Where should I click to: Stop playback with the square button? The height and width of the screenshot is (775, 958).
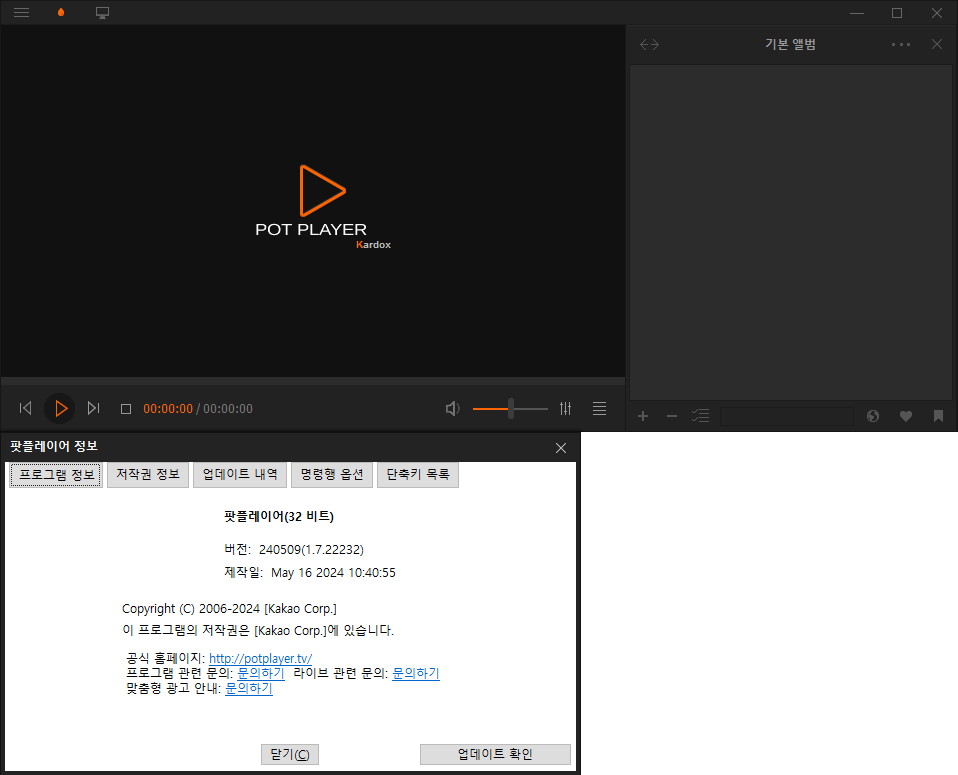click(x=126, y=409)
